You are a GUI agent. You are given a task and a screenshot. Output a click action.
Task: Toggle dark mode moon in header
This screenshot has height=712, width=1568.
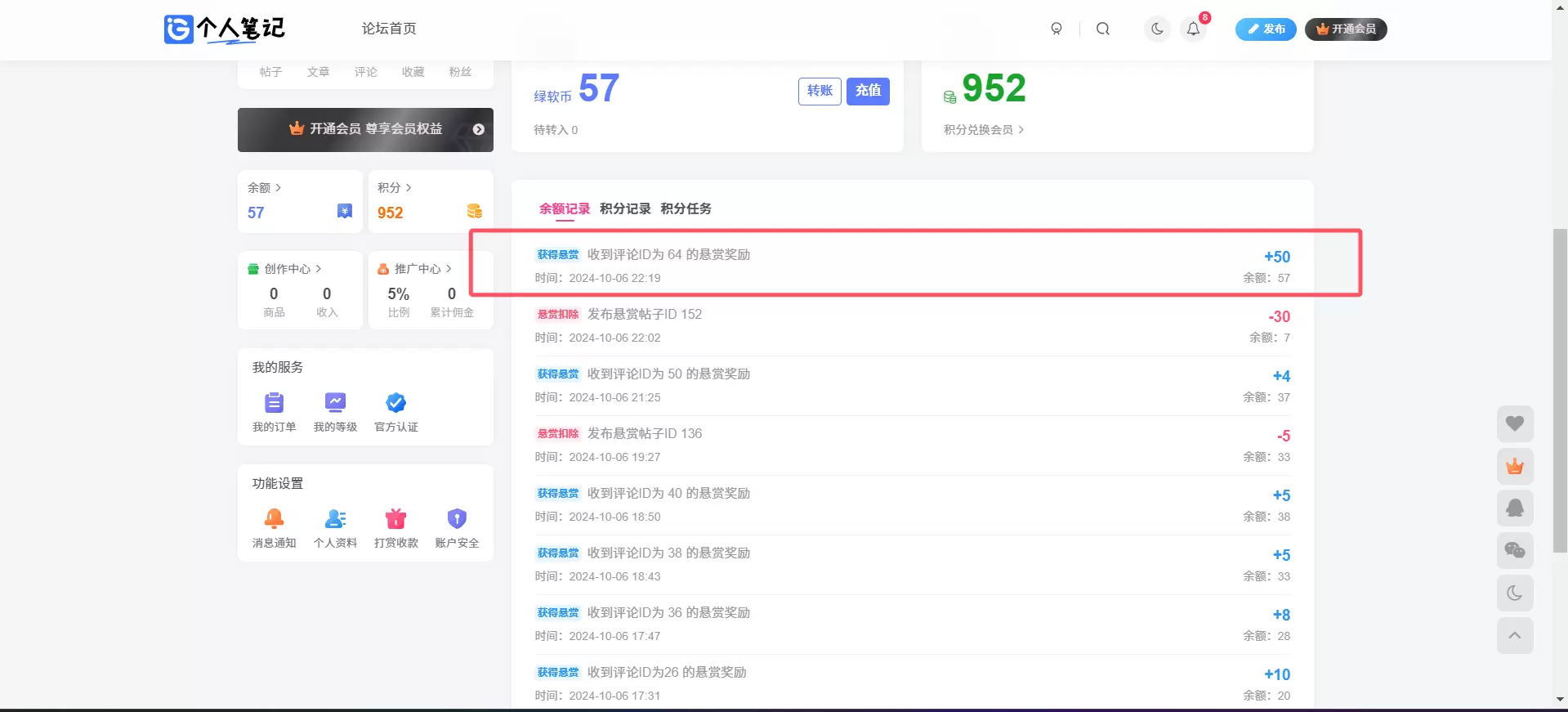[1157, 29]
